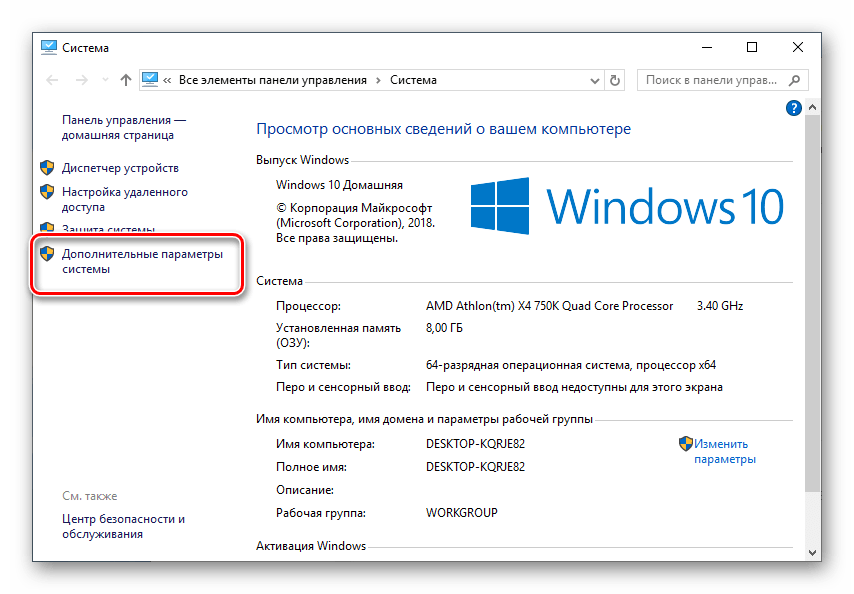Click the vertical scrollbar thumb
This screenshot has height=594, width=854.
tap(813, 302)
